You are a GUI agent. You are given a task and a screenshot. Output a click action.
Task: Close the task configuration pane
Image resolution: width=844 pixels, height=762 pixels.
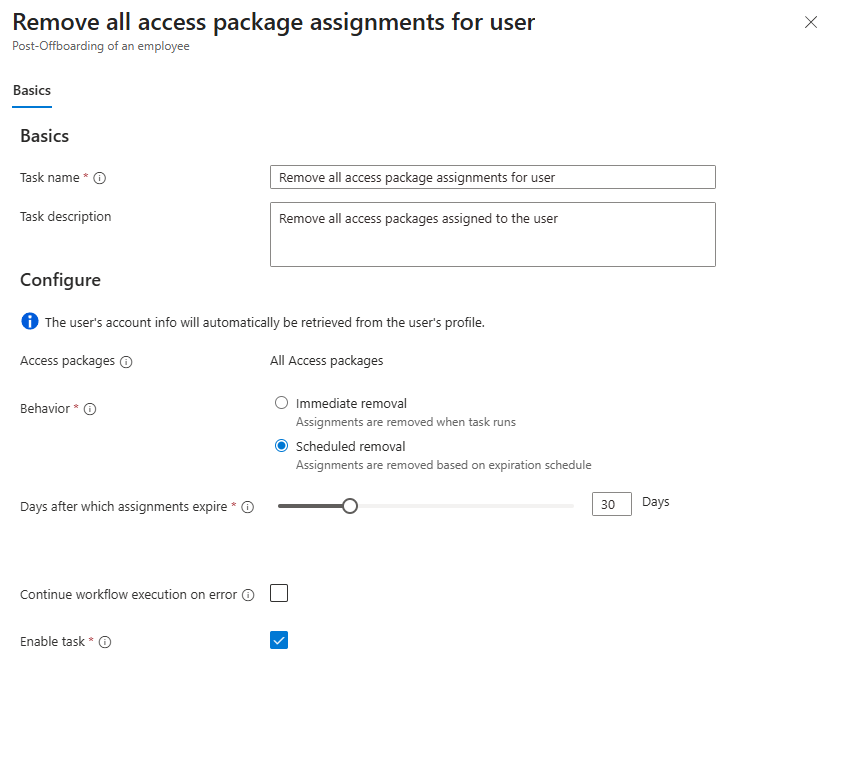(811, 22)
